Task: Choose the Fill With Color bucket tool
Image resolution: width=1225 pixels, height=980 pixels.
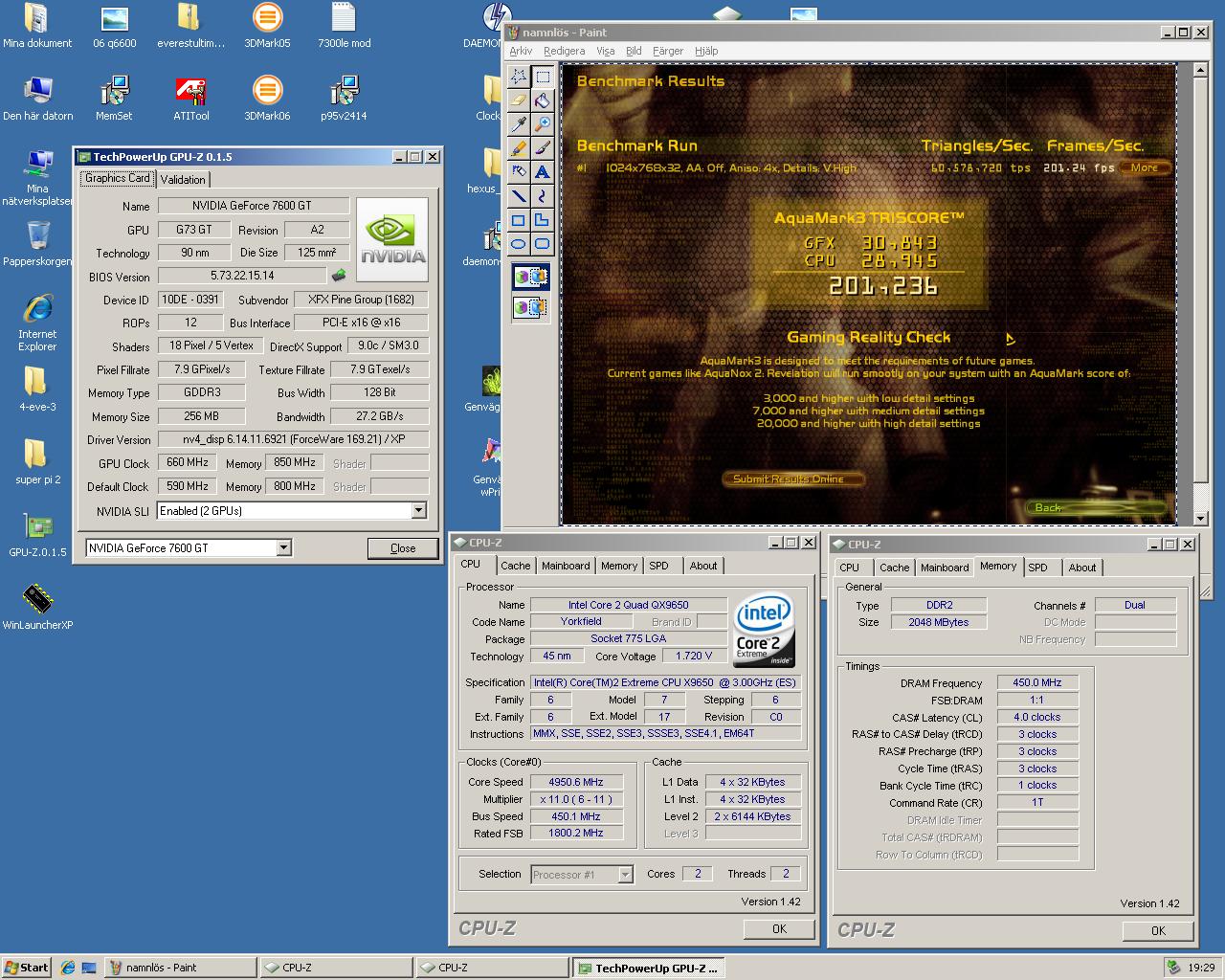Action: [542, 100]
